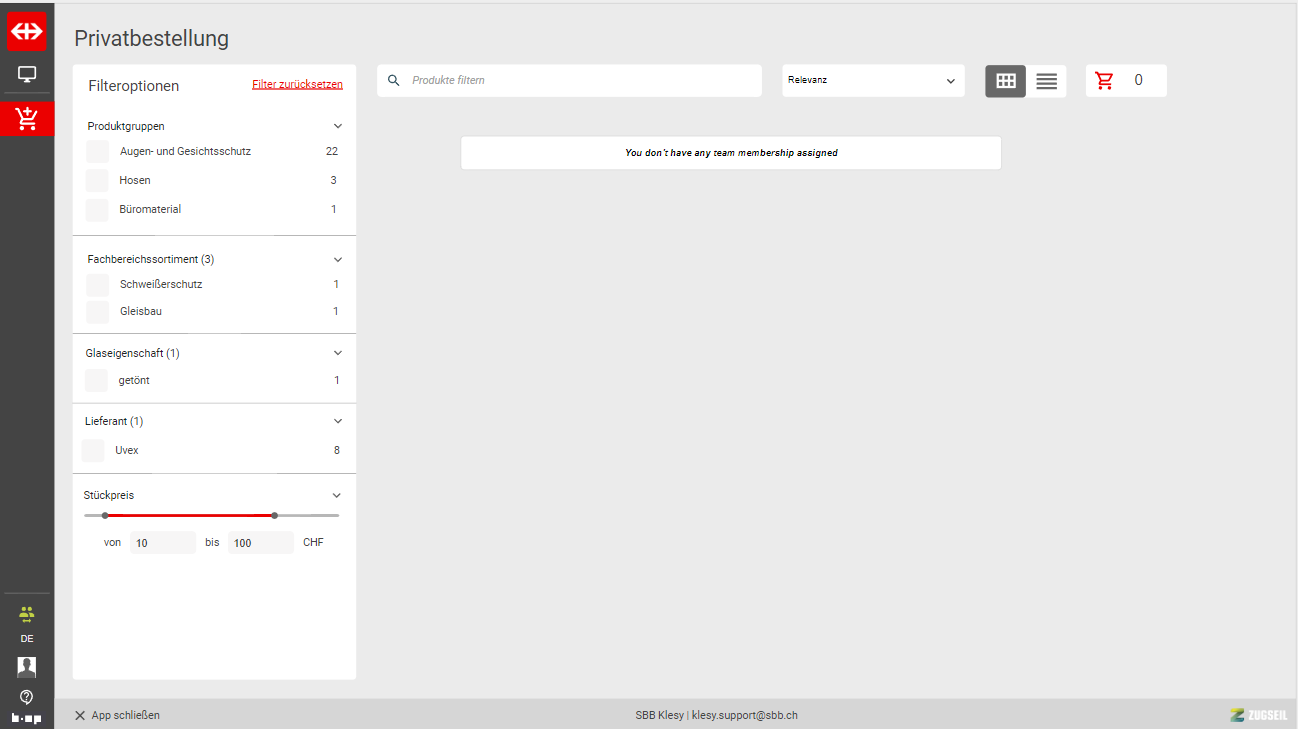Click Filter zurücksetzen link
This screenshot has height=729, width=1298.
point(297,85)
